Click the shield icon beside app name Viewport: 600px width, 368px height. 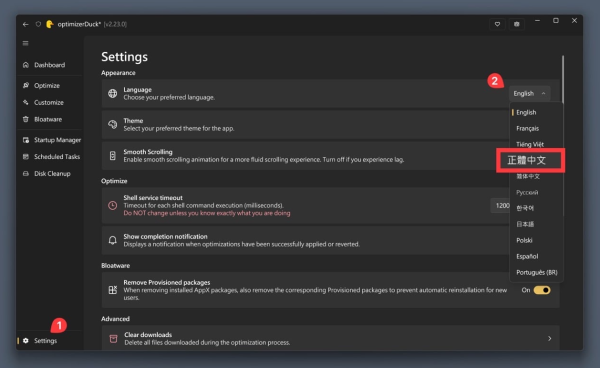pyautogui.click(x=38, y=24)
